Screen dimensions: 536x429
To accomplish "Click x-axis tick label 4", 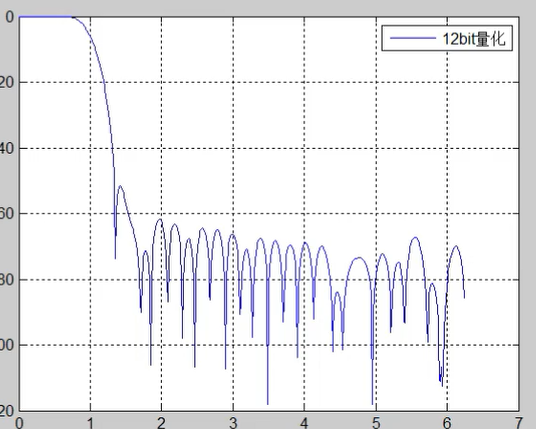I will tap(304, 423).
